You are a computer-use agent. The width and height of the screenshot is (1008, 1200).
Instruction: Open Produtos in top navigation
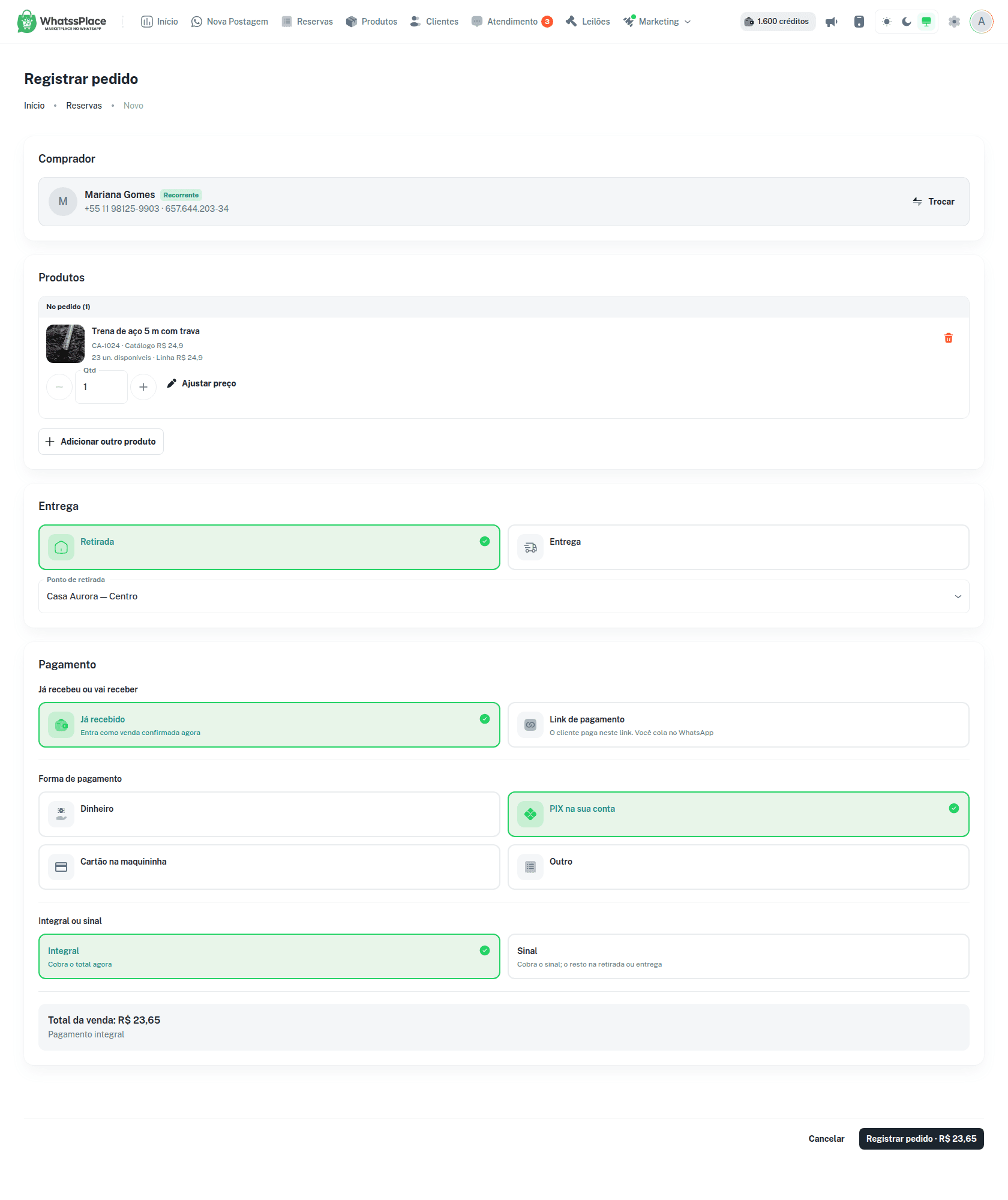coord(371,22)
